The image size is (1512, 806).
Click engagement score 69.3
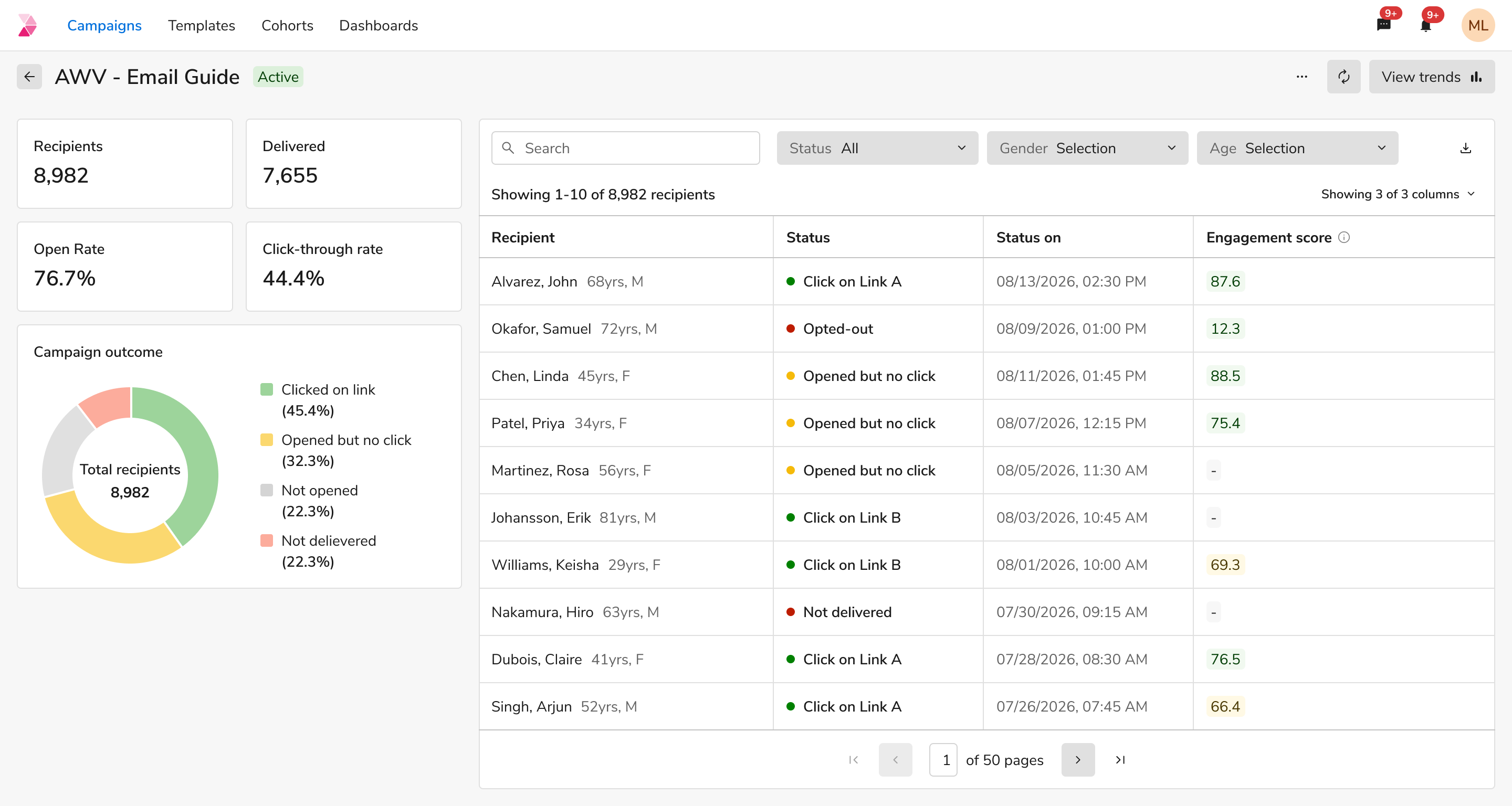point(1225,565)
